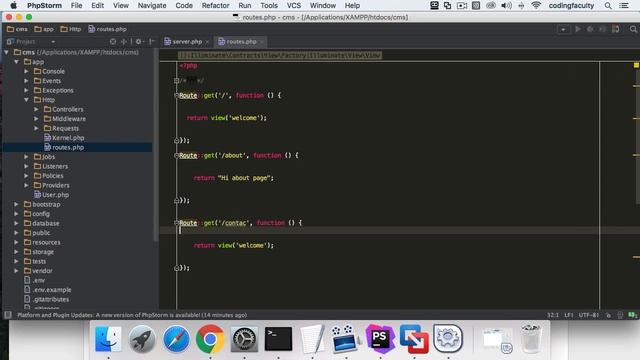
Task: Click the Debug bug icon in toolbar
Action: [590, 29]
